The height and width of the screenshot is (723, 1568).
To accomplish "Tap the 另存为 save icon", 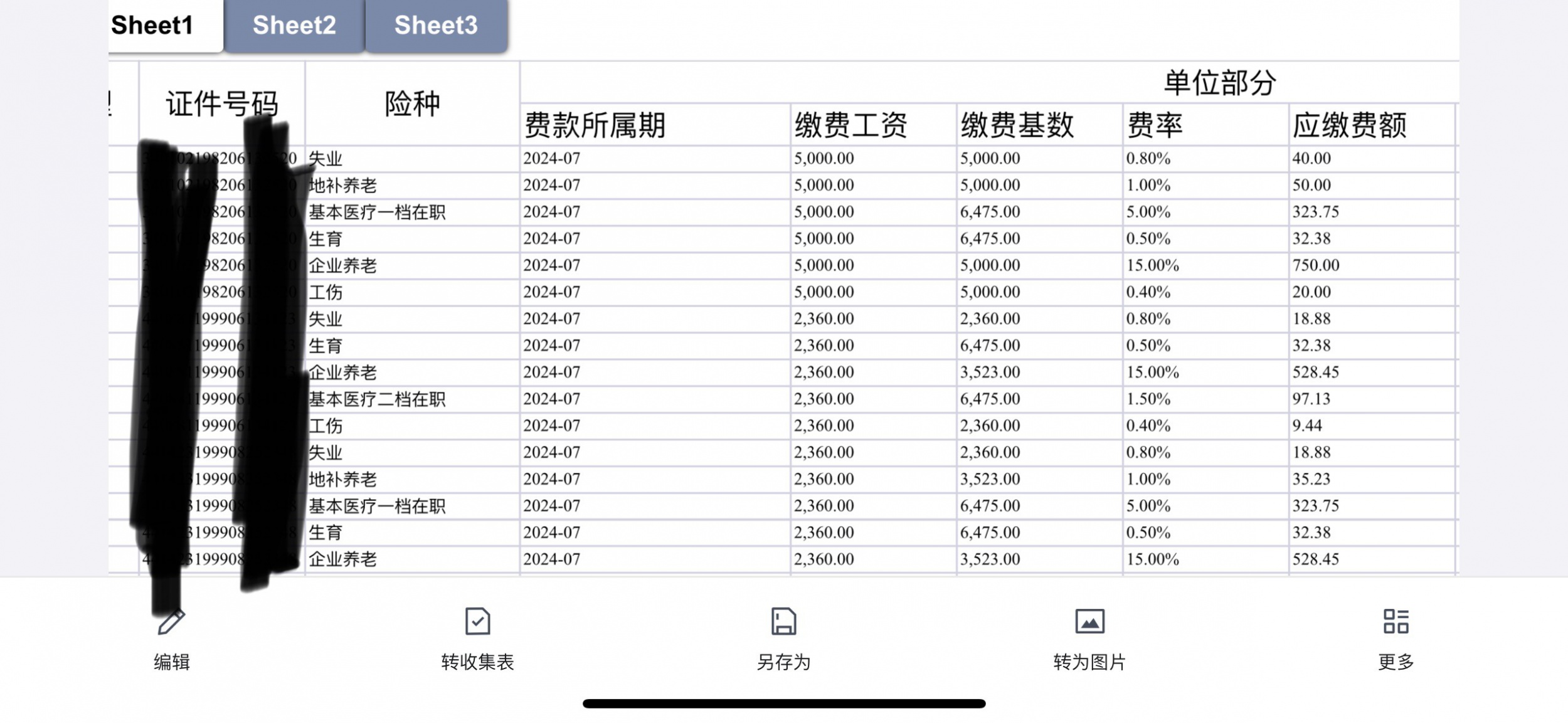I will (x=783, y=621).
